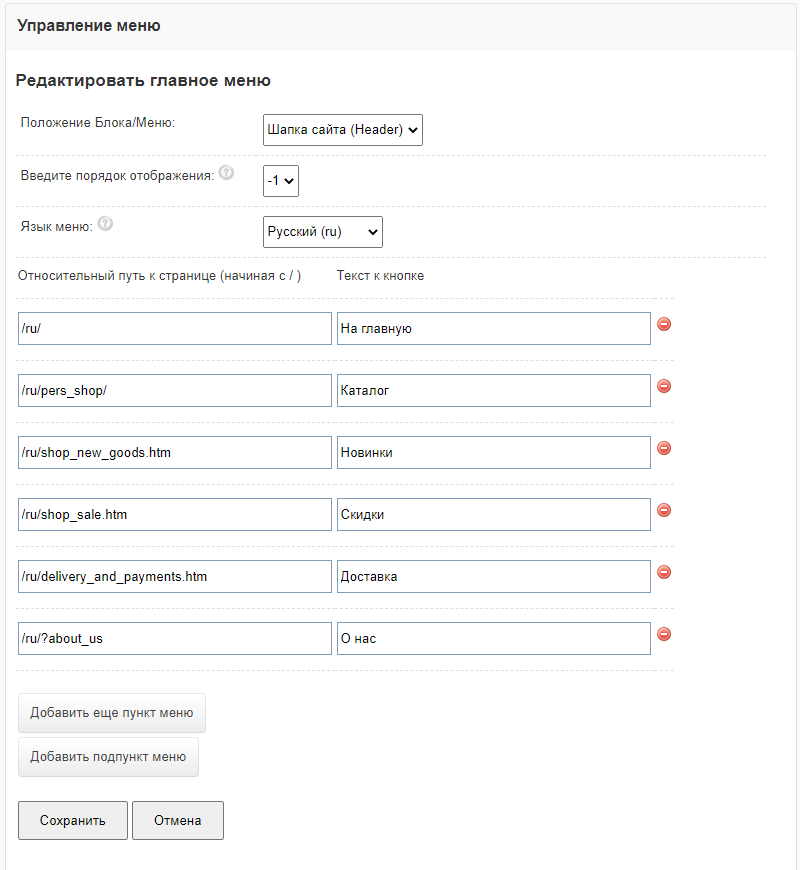This screenshot has width=800, height=870.
Task: Open the 'Шапка сайта (Header)' position dropdown
Action: [x=342, y=129]
